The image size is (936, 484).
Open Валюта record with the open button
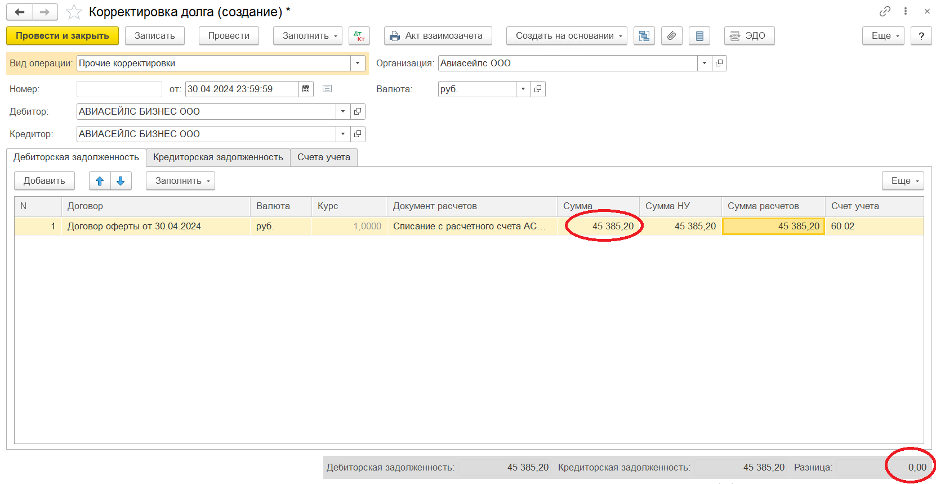(538, 89)
